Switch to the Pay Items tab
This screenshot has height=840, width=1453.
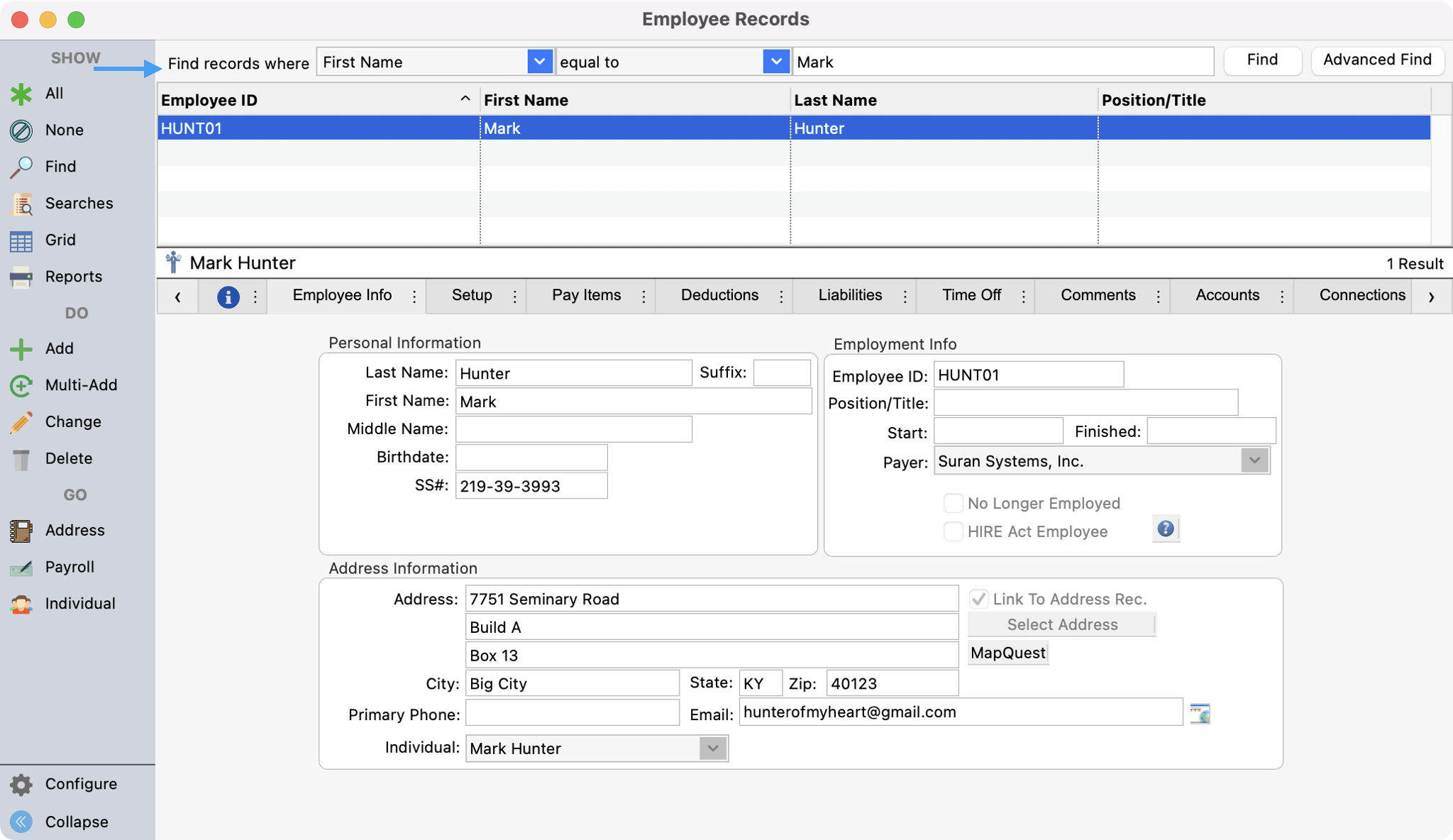(x=586, y=295)
